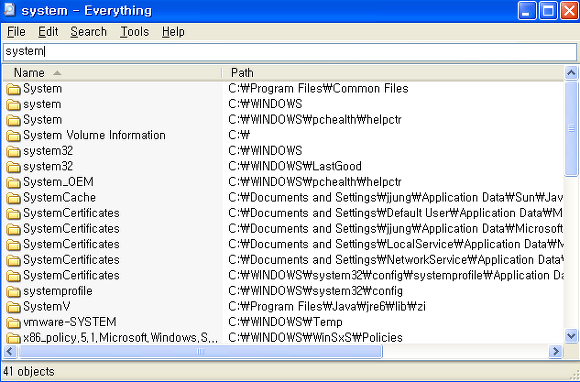Screen dimensions: 580x382
Task: Click the horizontal scrollbar left arrow
Action: coord(10,351)
